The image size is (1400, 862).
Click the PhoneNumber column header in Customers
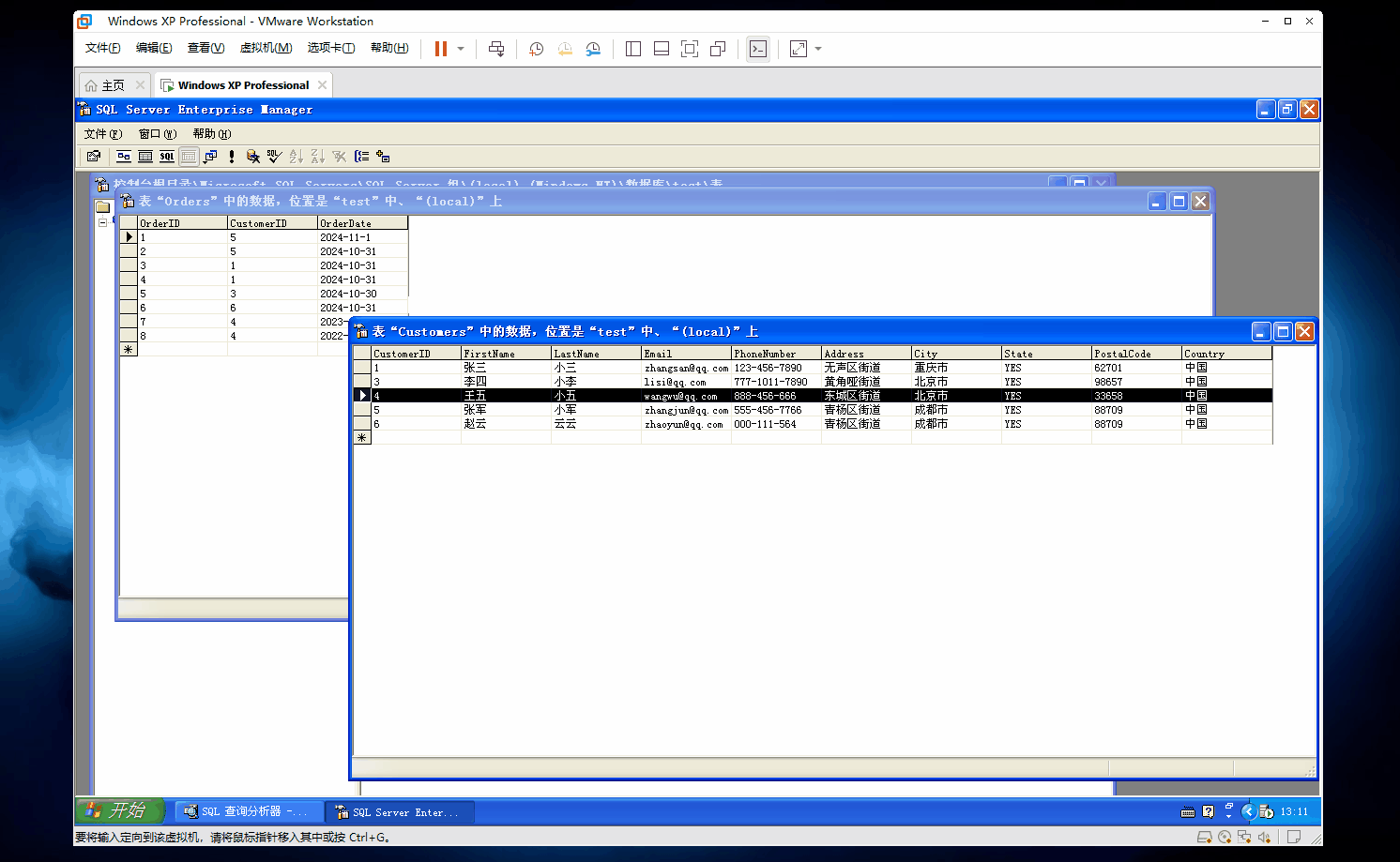pos(776,354)
